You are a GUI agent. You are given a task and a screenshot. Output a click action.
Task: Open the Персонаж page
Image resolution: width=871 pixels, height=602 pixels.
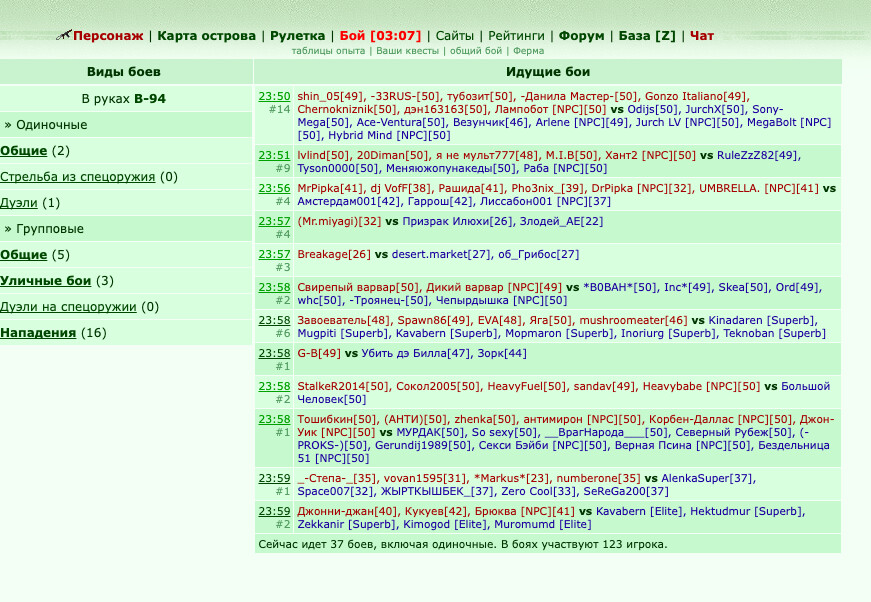108,36
